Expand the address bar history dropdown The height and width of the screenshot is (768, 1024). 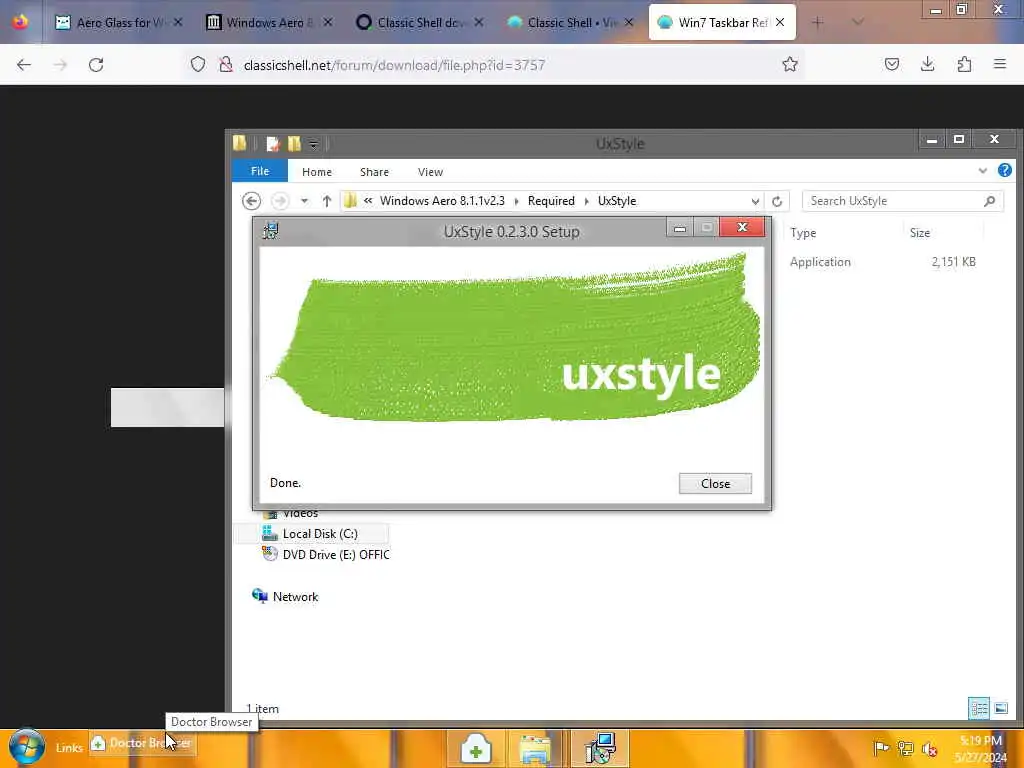[x=755, y=201]
